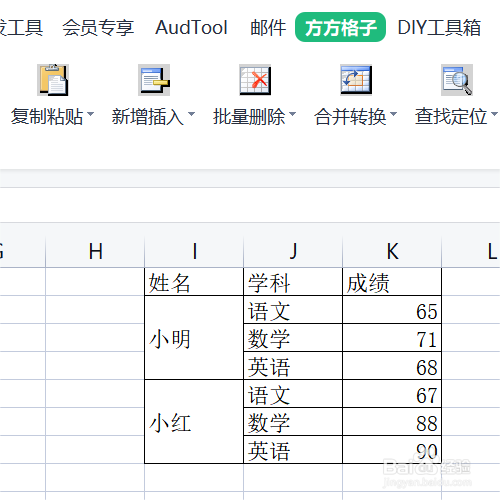Select column H header

point(95,252)
